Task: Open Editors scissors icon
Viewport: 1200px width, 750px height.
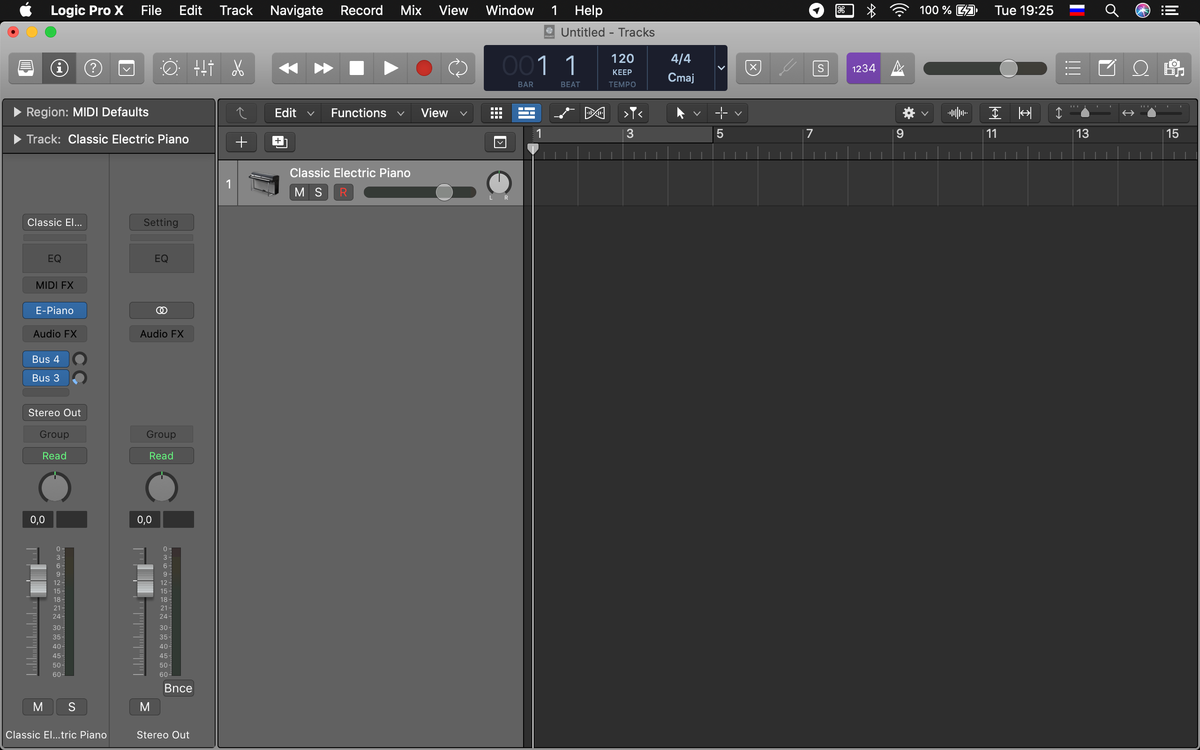Action: click(x=238, y=68)
